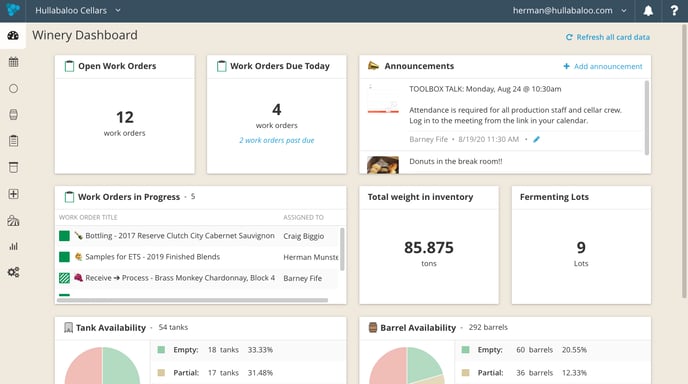This screenshot has height=384, width=688.
Task: Click the Tank Availability pie chart
Action: tap(102, 366)
